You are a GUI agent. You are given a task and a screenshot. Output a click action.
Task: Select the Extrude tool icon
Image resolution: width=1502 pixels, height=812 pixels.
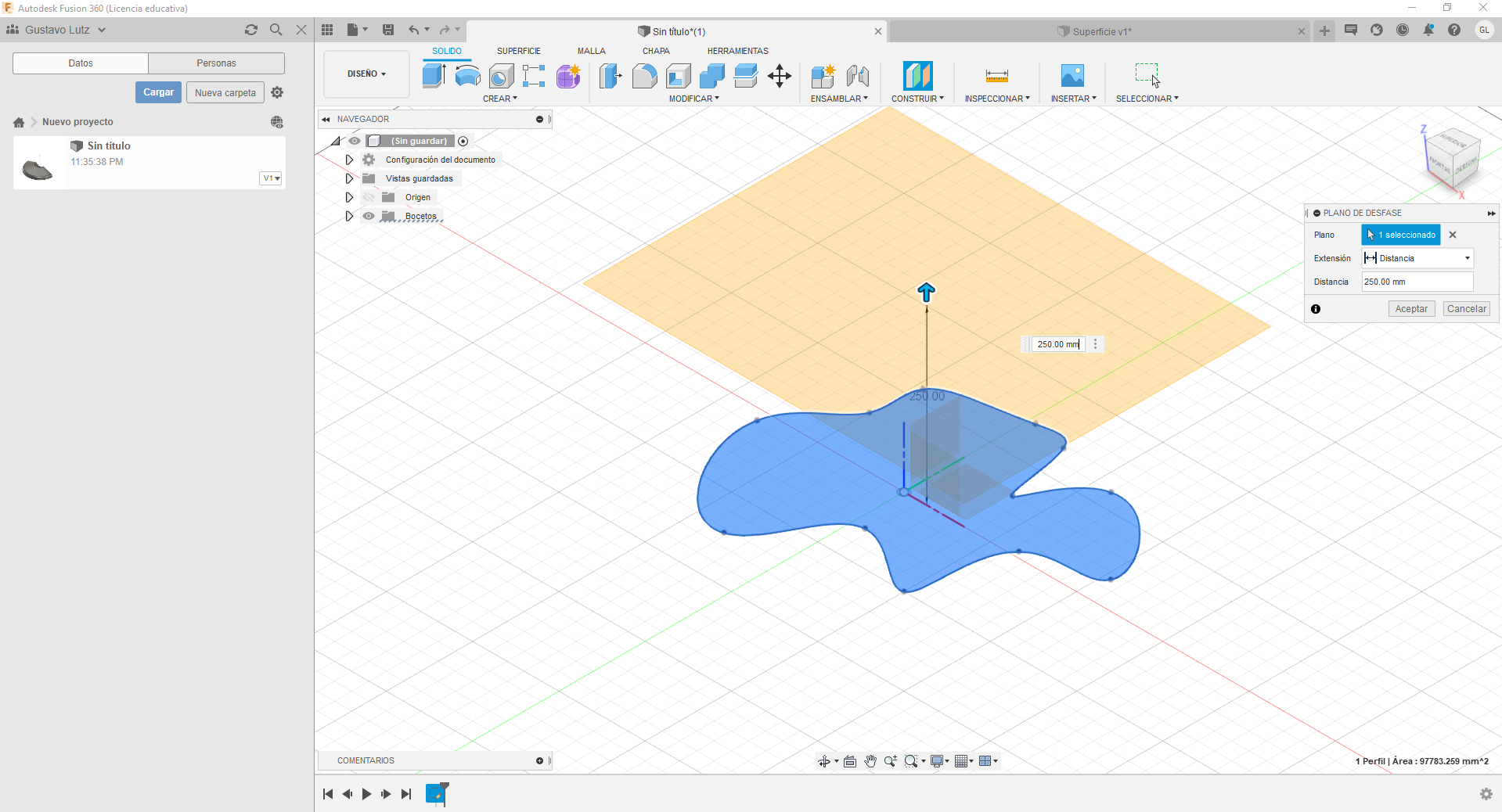(434, 76)
